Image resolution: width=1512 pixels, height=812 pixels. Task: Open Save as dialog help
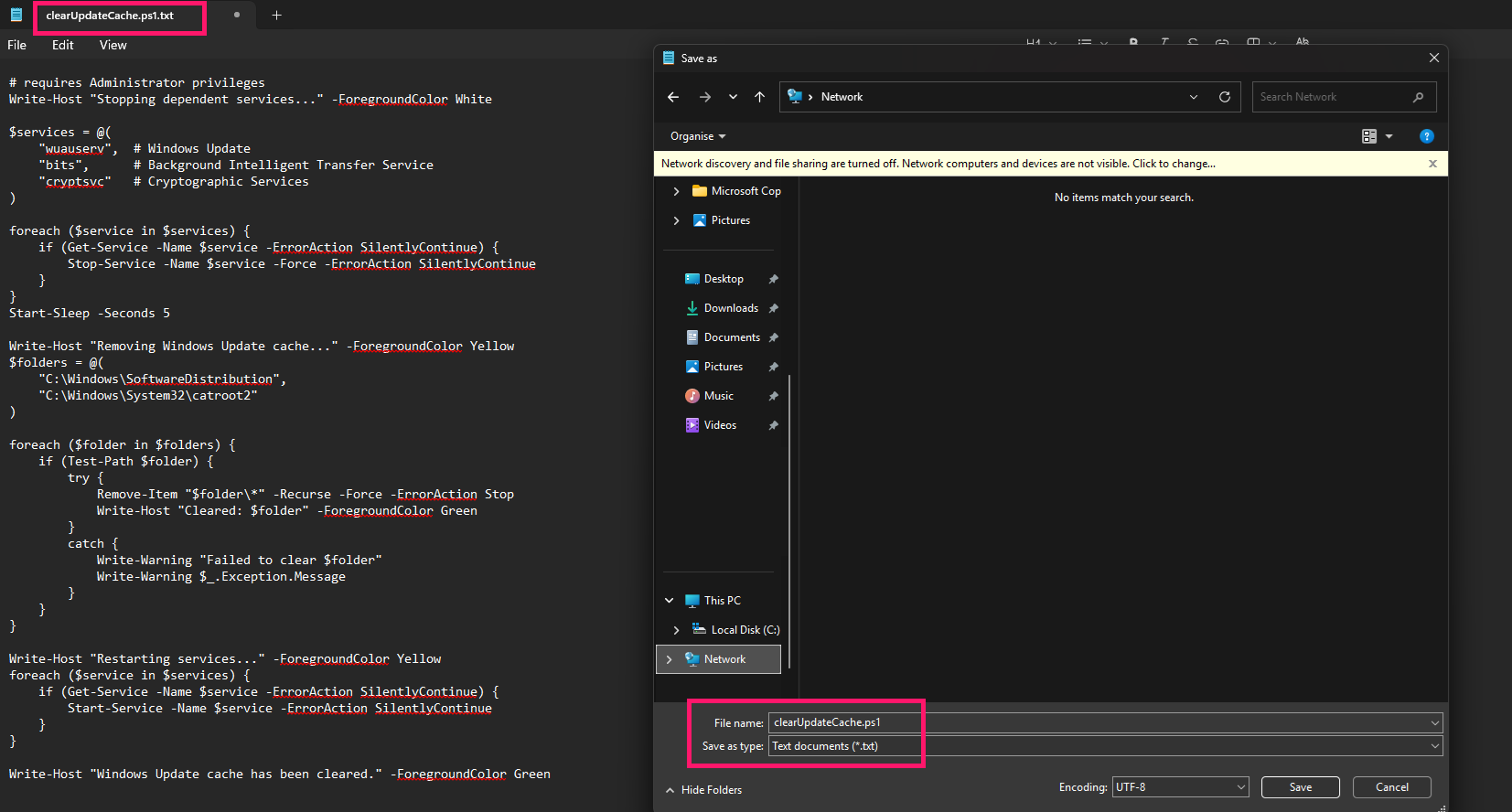click(1426, 136)
